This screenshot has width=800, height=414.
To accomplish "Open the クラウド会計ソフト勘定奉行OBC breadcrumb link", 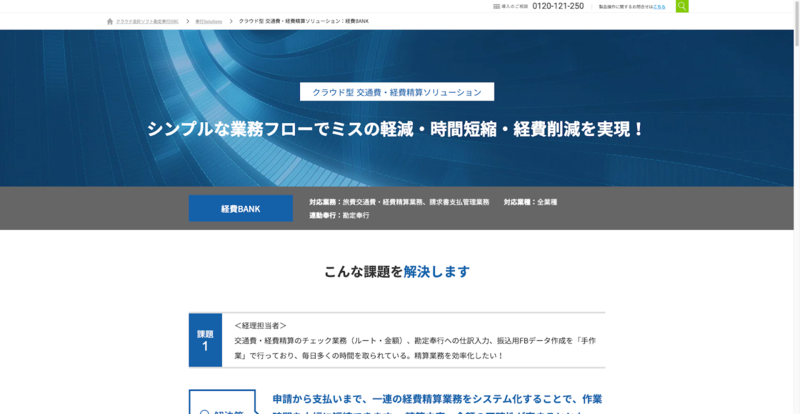I will coord(147,21).
